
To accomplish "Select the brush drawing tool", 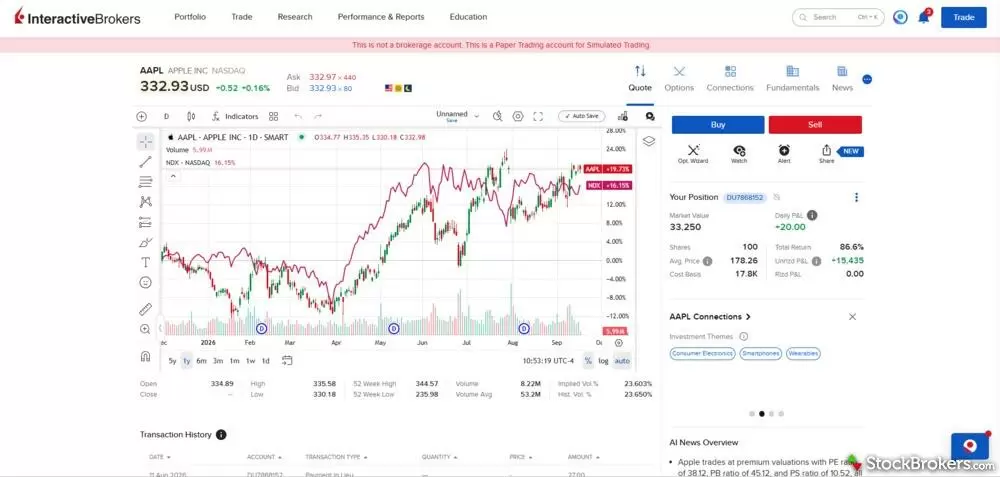I will coord(145,242).
